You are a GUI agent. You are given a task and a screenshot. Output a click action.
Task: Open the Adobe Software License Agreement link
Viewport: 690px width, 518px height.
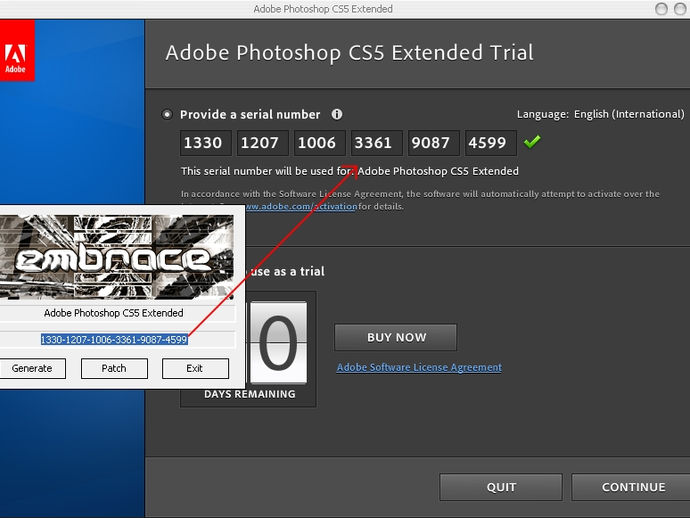pos(419,367)
